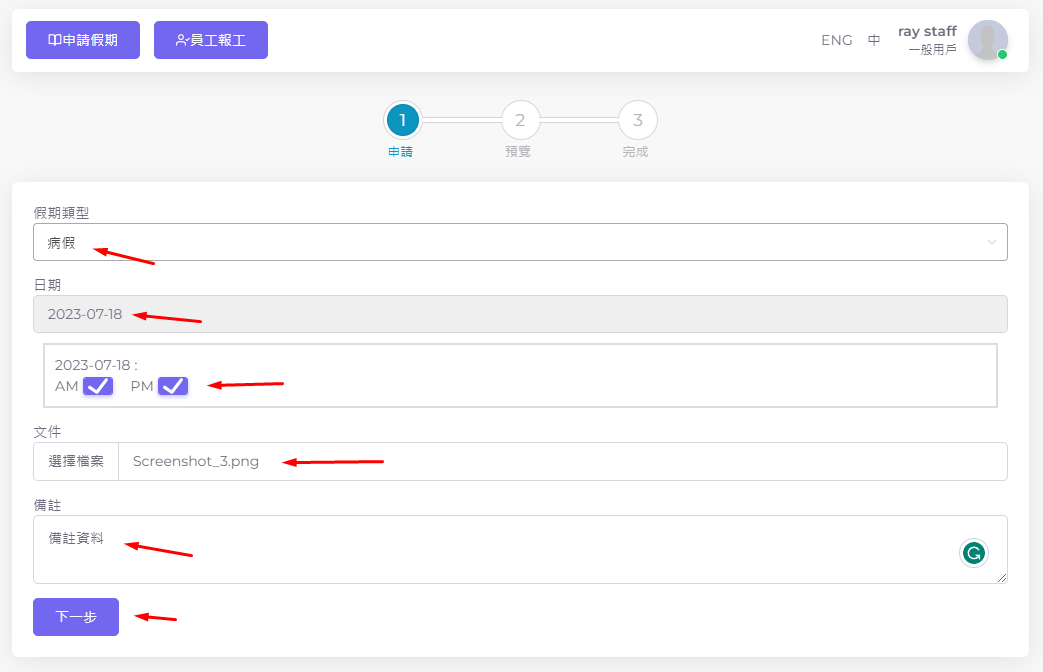Select step 3 完成 circle
The height and width of the screenshot is (672, 1043).
click(638, 120)
